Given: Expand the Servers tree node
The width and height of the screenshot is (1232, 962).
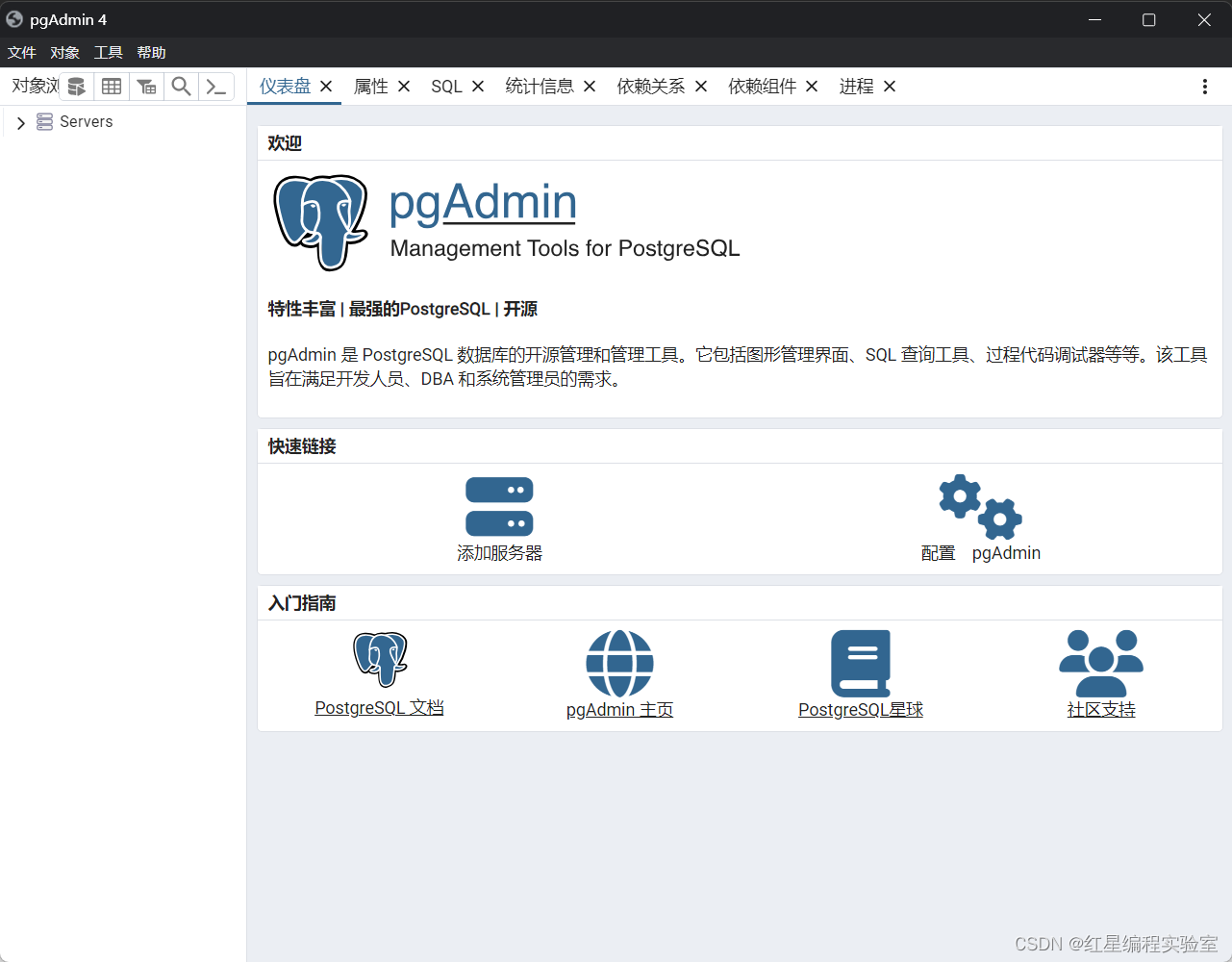Looking at the screenshot, I should tap(21, 123).
